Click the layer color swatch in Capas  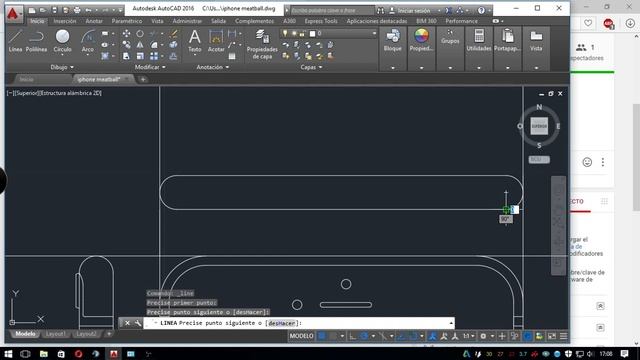coord(312,33)
